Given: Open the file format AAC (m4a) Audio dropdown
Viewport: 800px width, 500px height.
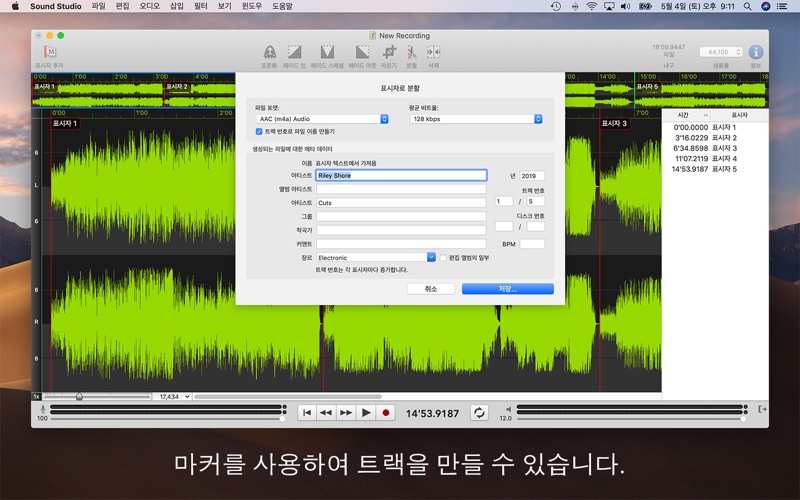Looking at the screenshot, I should (x=322, y=119).
